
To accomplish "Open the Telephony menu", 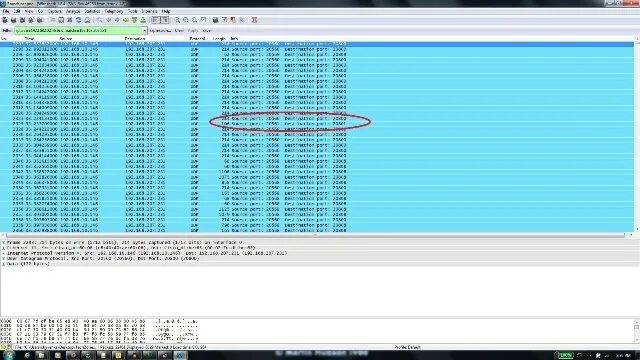I will (114, 11).
